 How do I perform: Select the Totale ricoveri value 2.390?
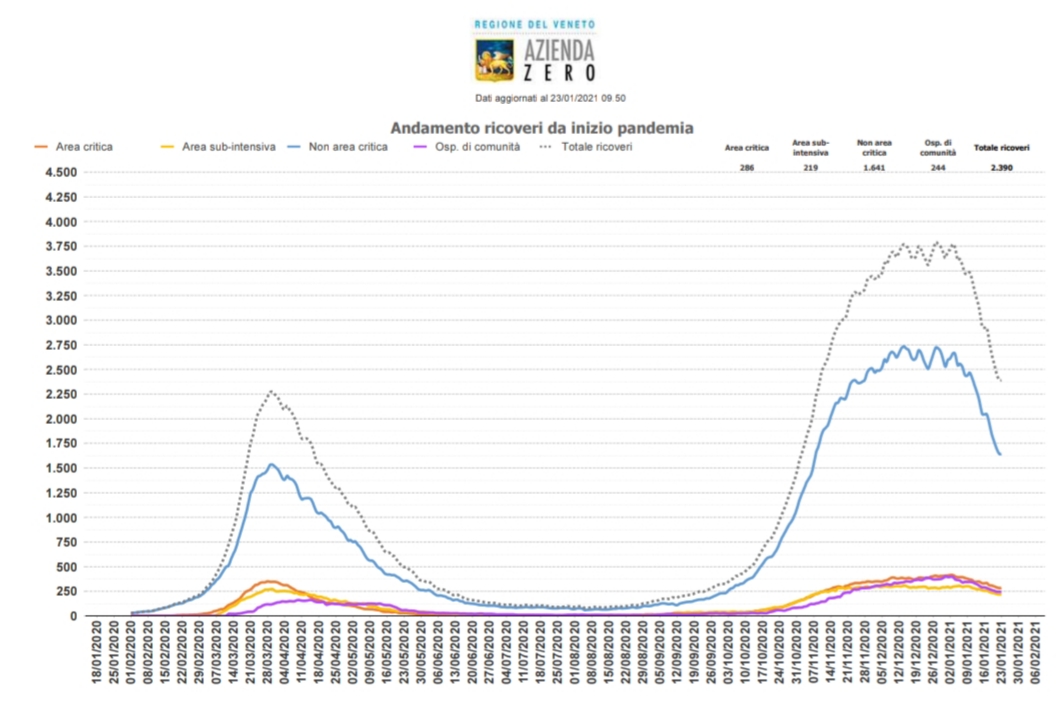[1002, 168]
